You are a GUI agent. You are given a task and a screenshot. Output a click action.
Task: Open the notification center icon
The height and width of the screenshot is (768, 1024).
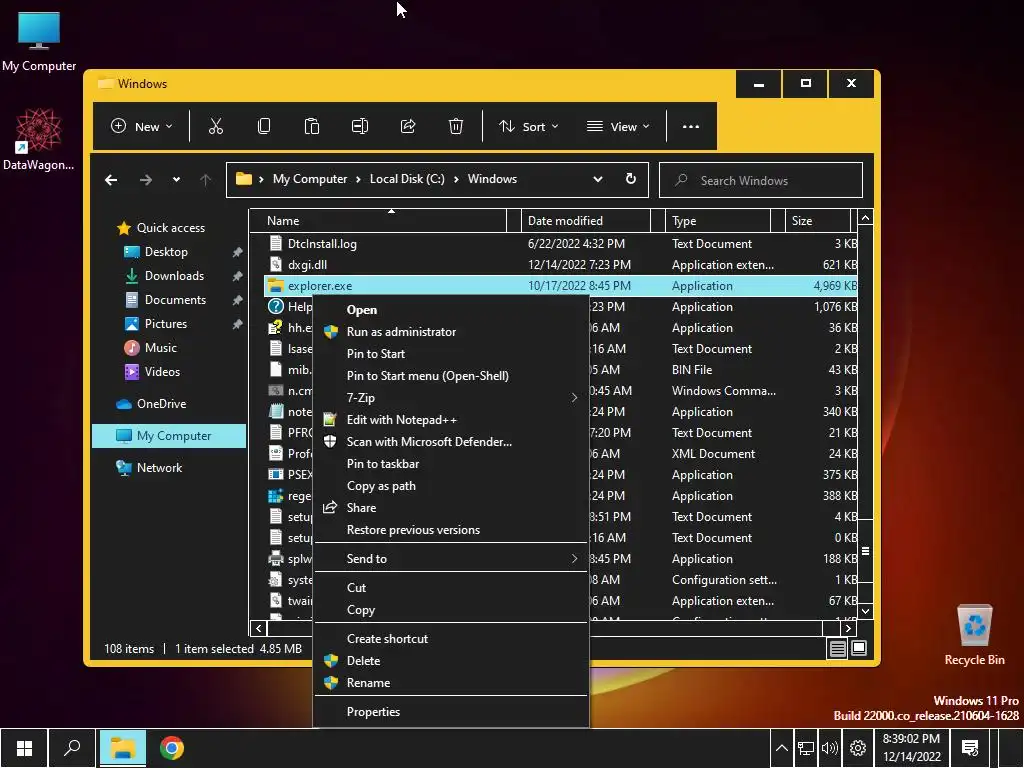(x=970, y=748)
